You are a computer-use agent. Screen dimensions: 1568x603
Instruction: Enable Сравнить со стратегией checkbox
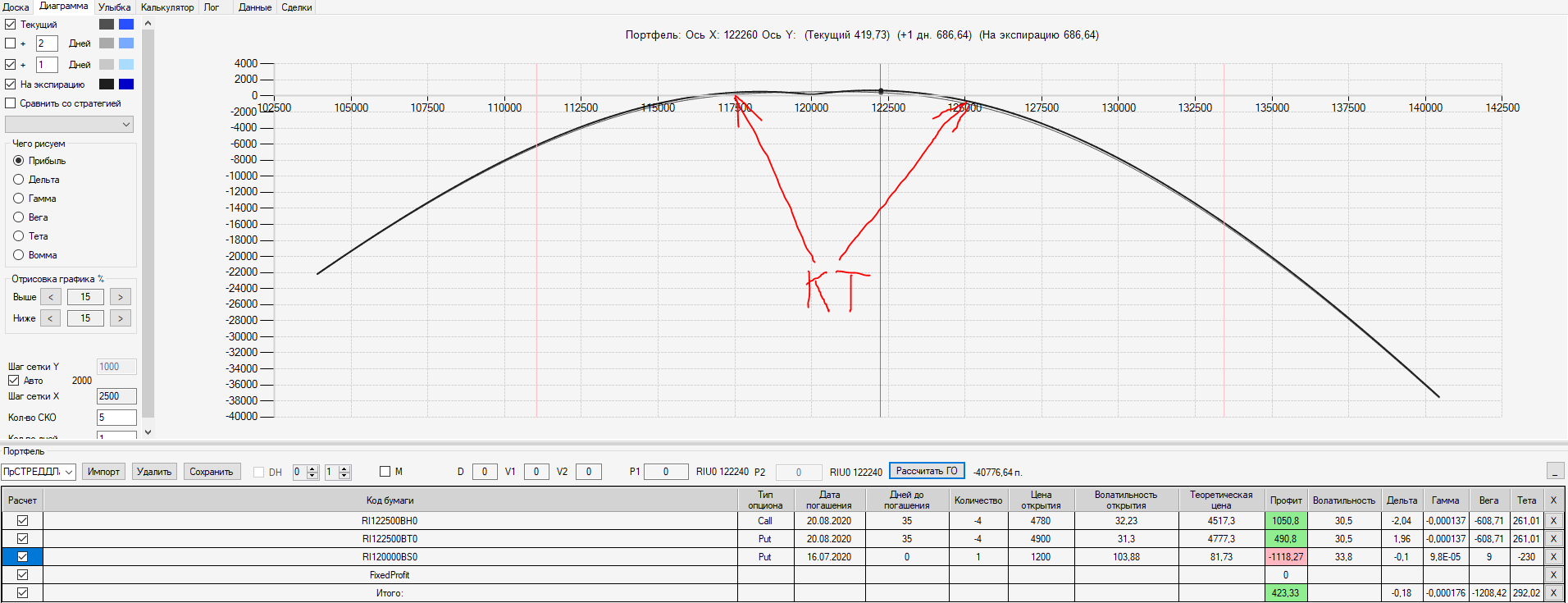[x=11, y=103]
